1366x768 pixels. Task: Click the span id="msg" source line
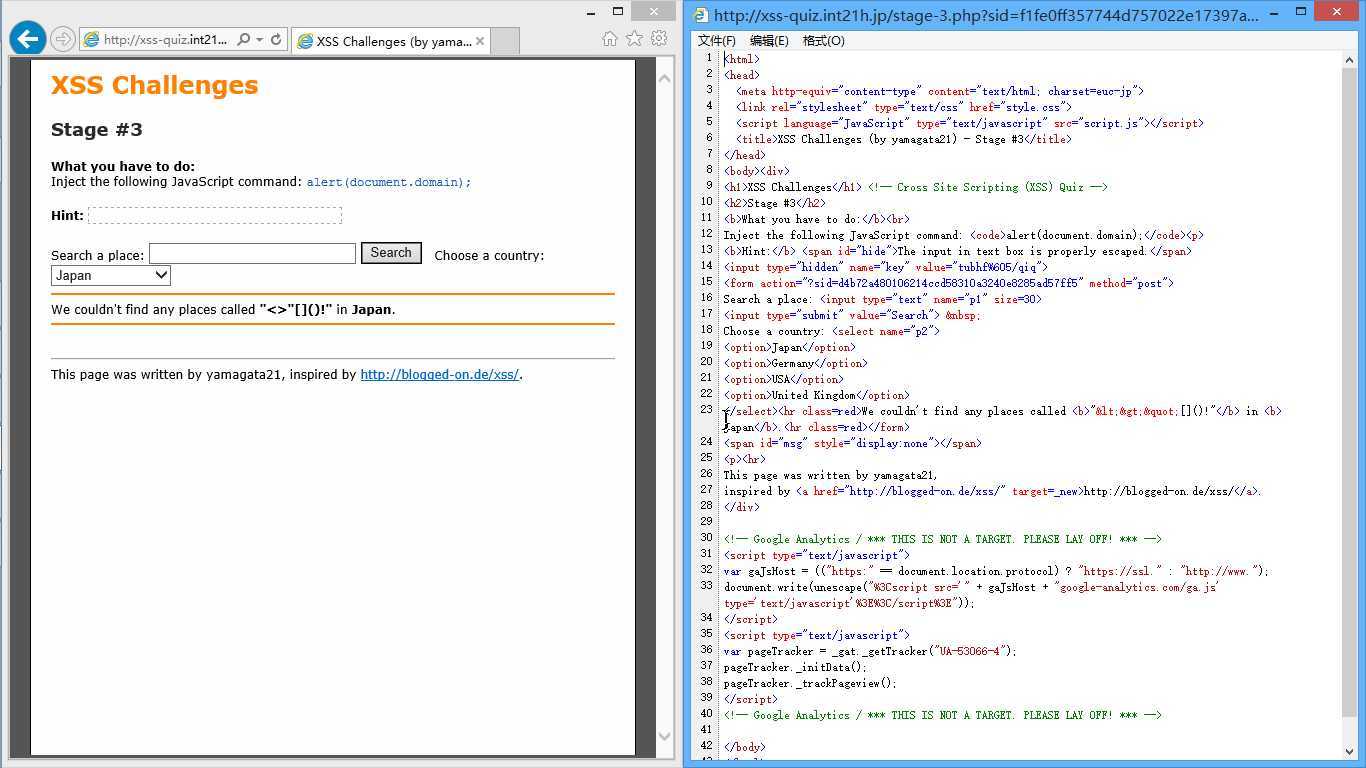(853, 443)
